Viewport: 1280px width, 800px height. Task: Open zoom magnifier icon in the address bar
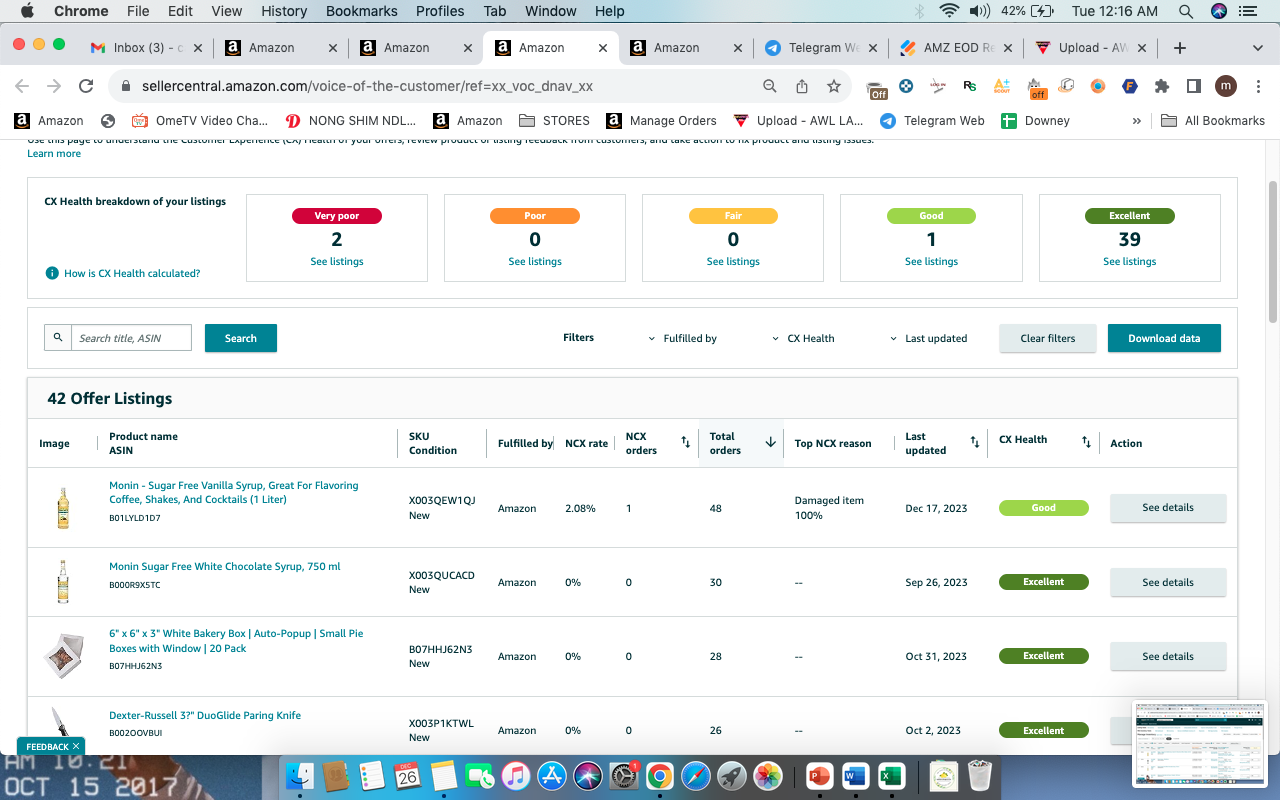coord(769,86)
